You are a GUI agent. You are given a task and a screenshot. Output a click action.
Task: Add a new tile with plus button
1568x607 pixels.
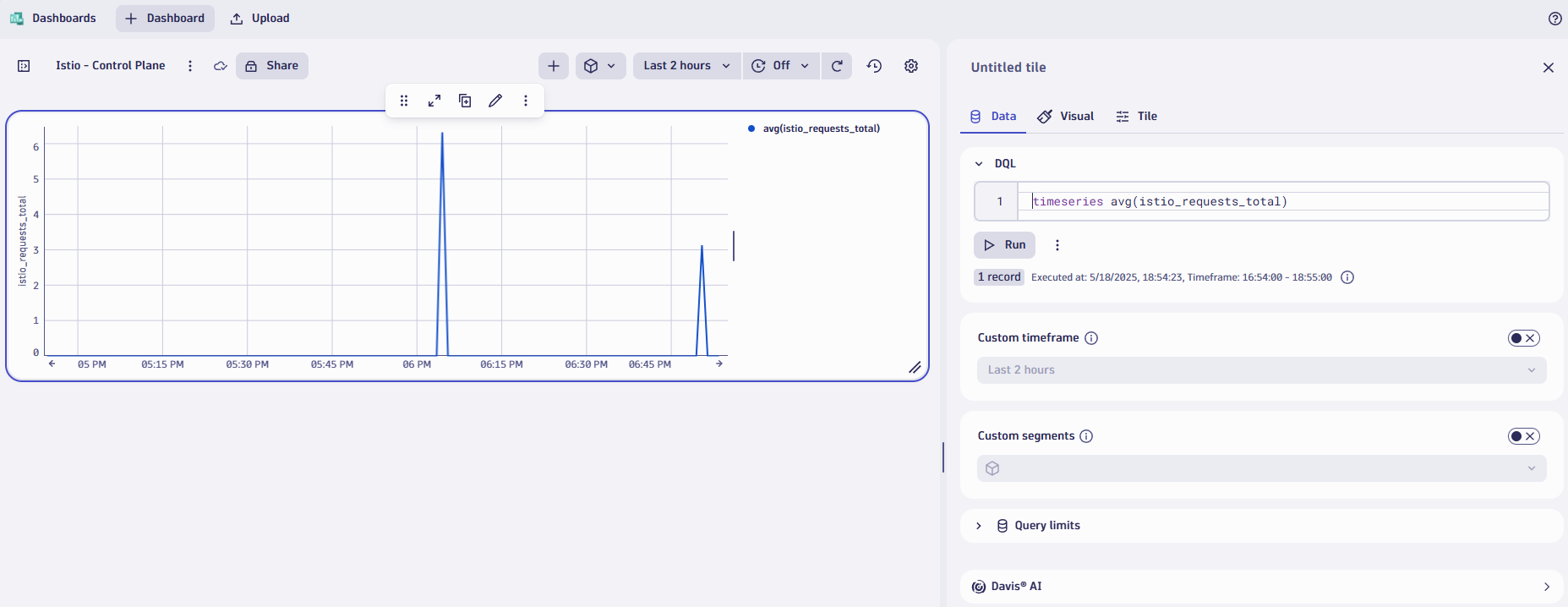point(554,66)
